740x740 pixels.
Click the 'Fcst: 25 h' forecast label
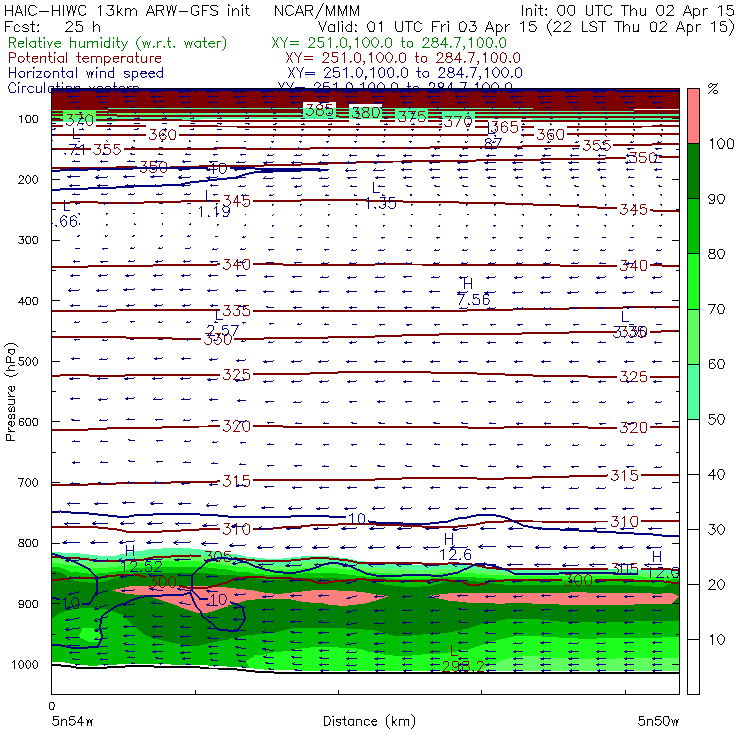tap(52, 27)
